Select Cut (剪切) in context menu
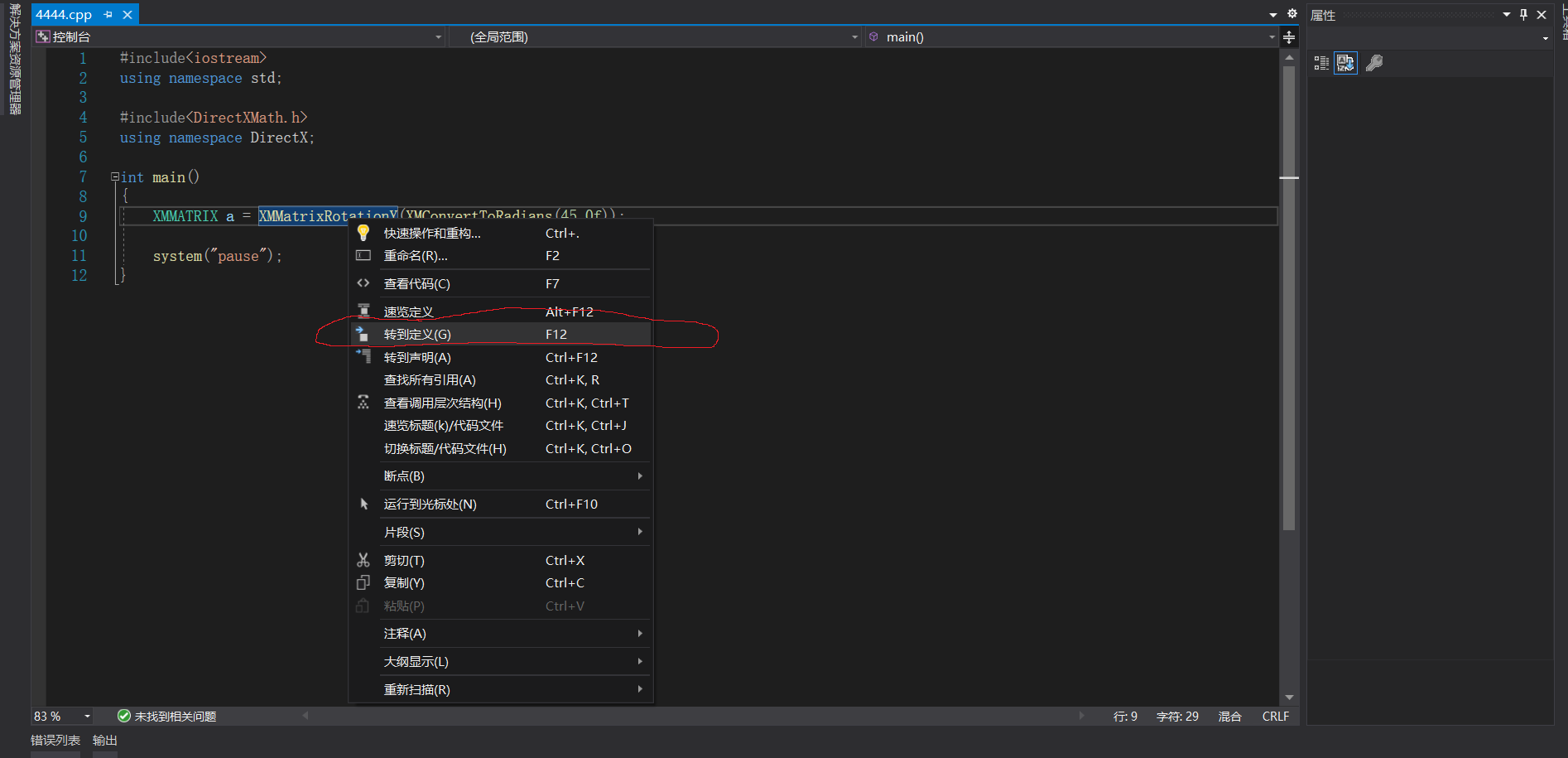This screenshot has height=758, width=1568. click(501, 561)
